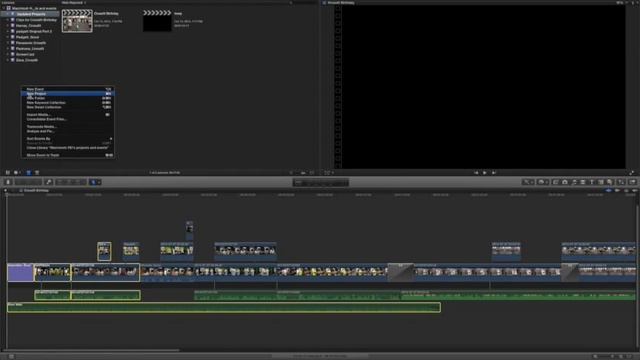Viewport: 640px width, 360px height.
Task: Open the Generators browser
Action: point(601,182)
